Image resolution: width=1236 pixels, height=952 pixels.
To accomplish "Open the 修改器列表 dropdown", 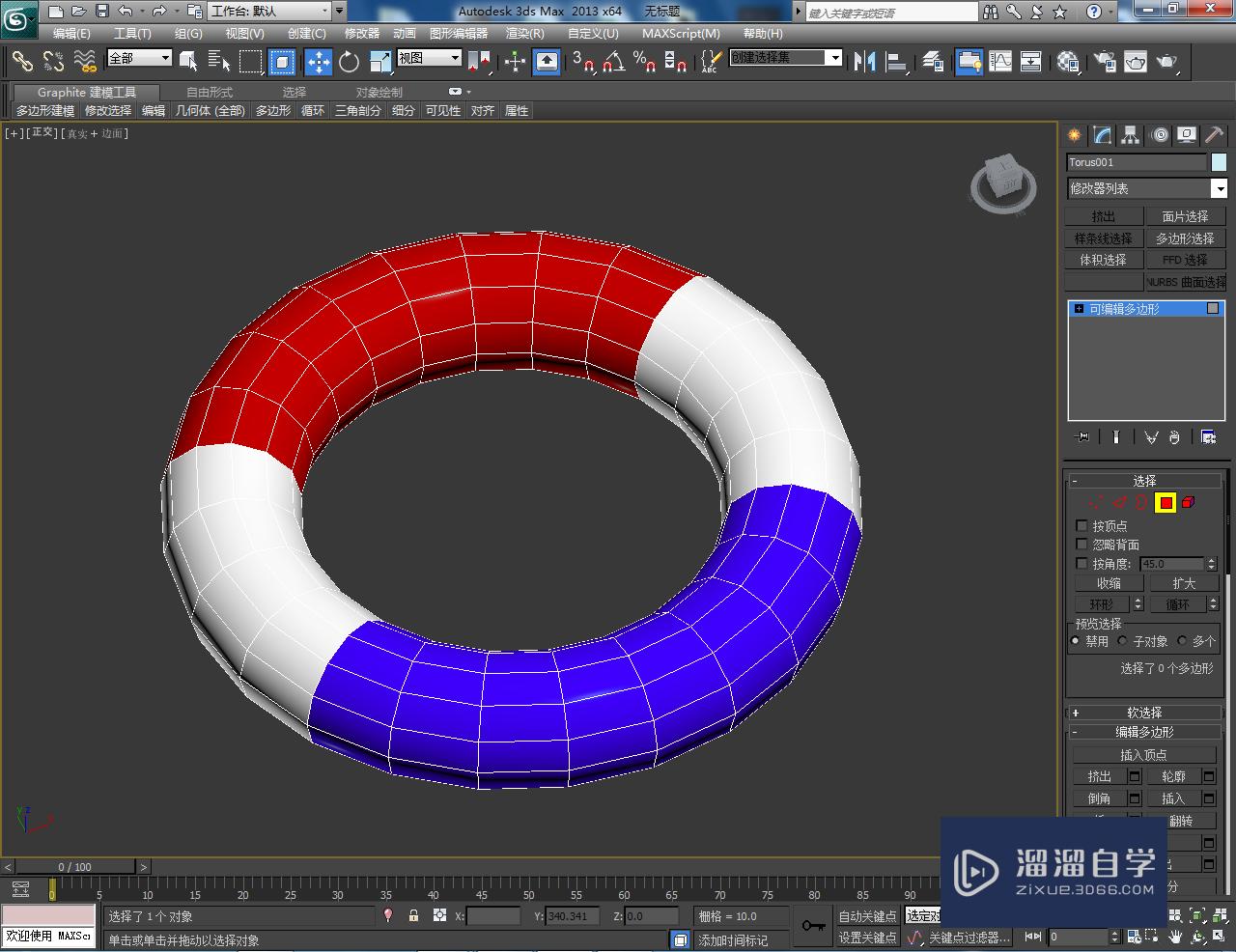I will [1146, 188].
